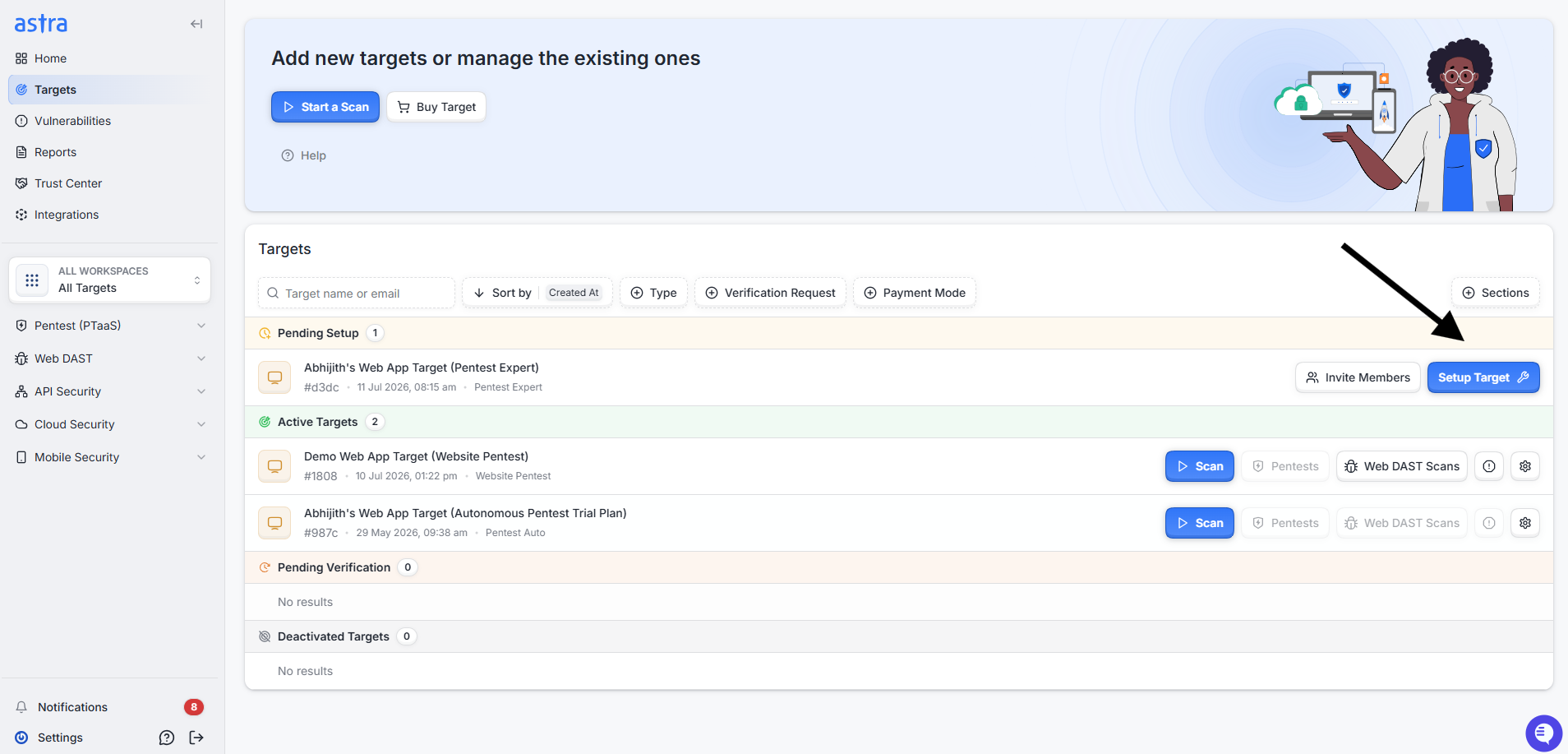Add the Payment Mode filter
Image resolution: width=1568 pixels, height=754 pixels.
(x=915, y=293)
